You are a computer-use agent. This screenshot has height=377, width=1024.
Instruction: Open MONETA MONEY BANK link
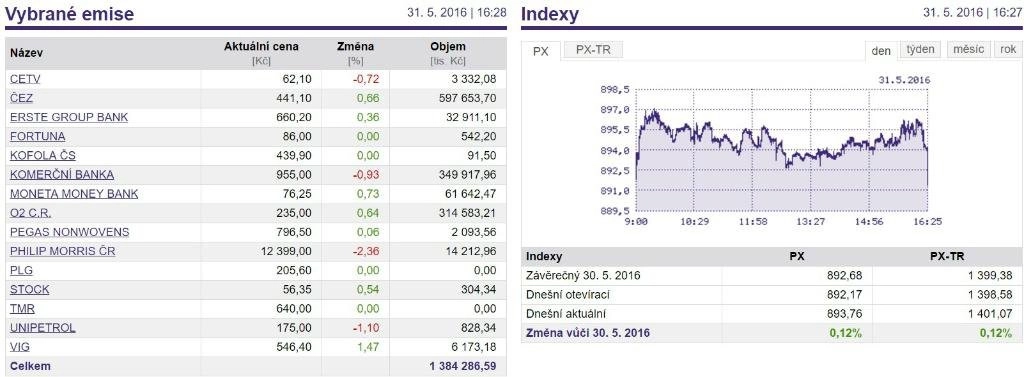[74, 194]
